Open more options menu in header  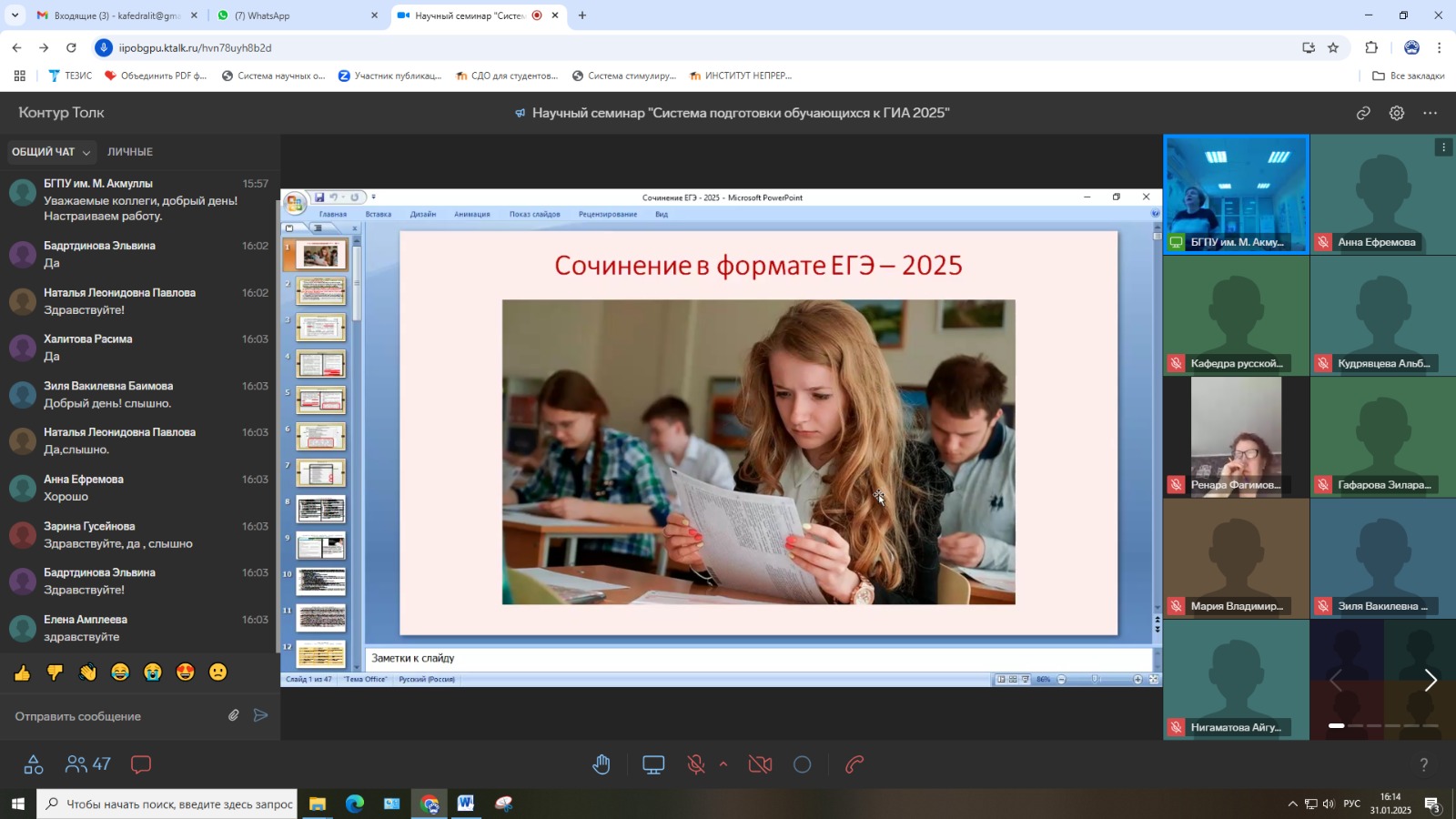point(1430,113)
